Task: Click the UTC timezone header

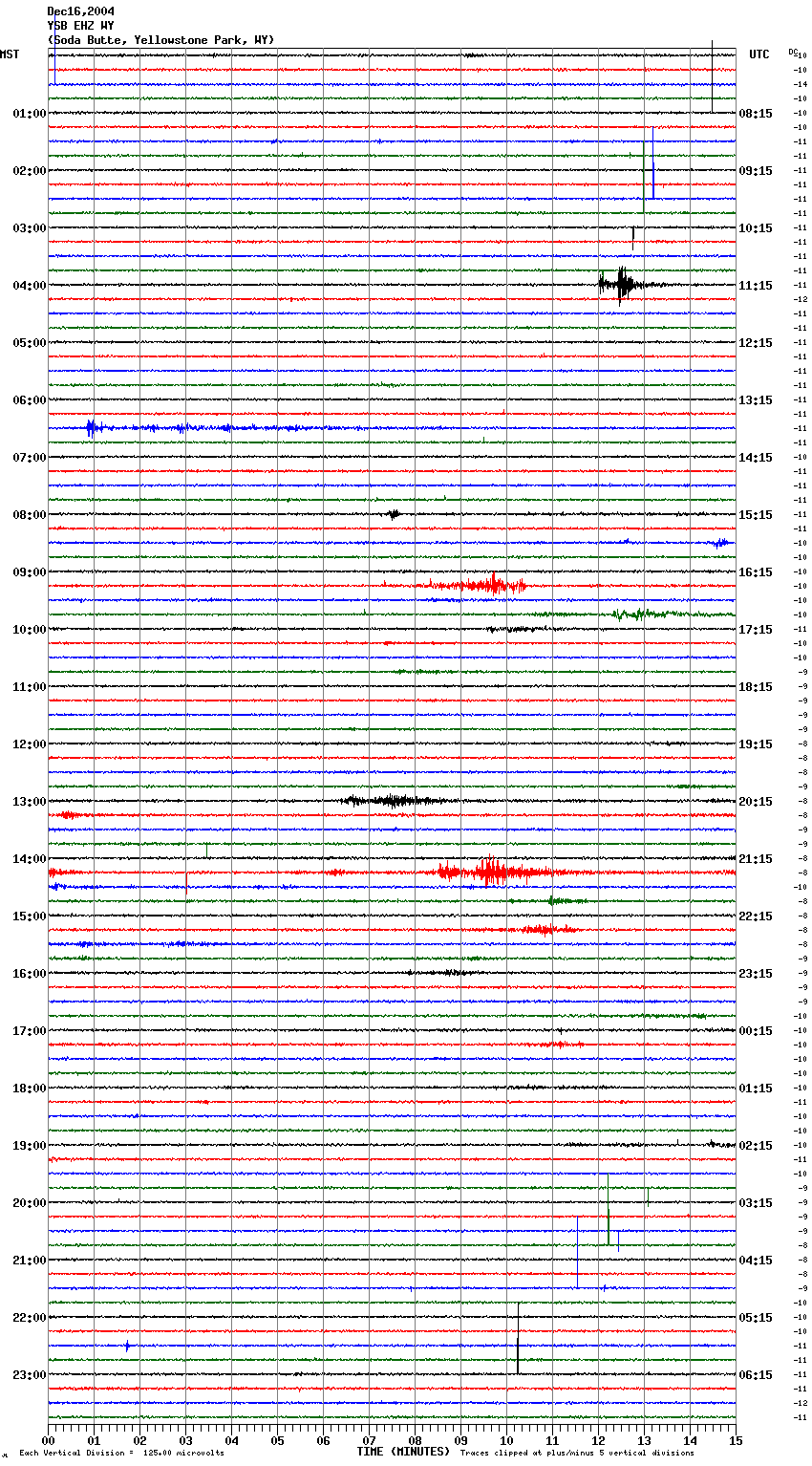Action: click(x=759, y=54)
